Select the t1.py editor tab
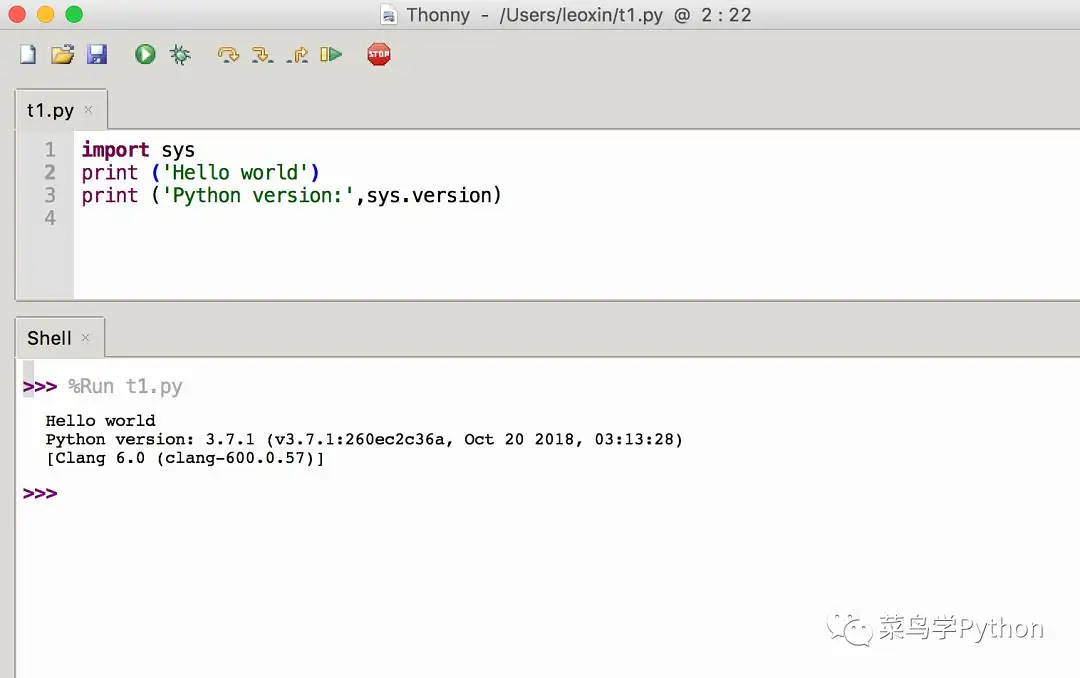The image size is (1080, 678). click(x=50, y=110)
